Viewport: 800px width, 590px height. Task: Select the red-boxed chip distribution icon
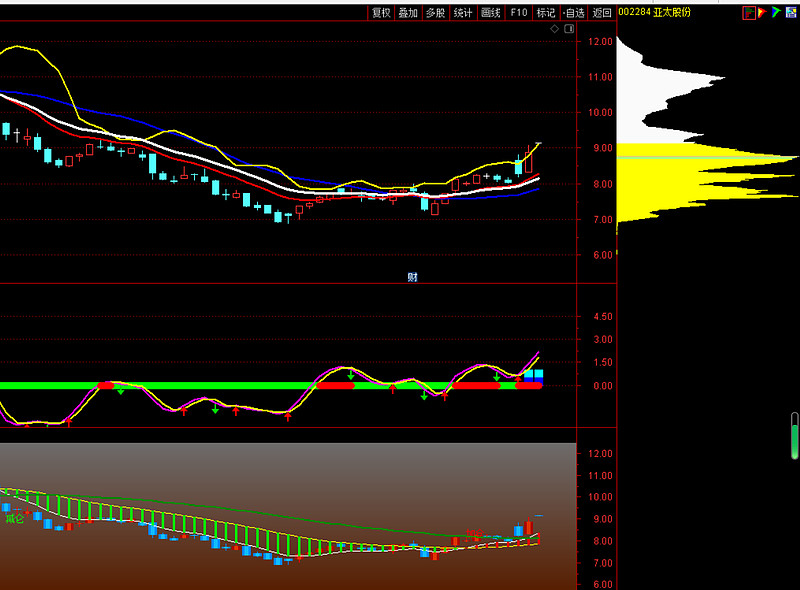(x=748, y=13)
